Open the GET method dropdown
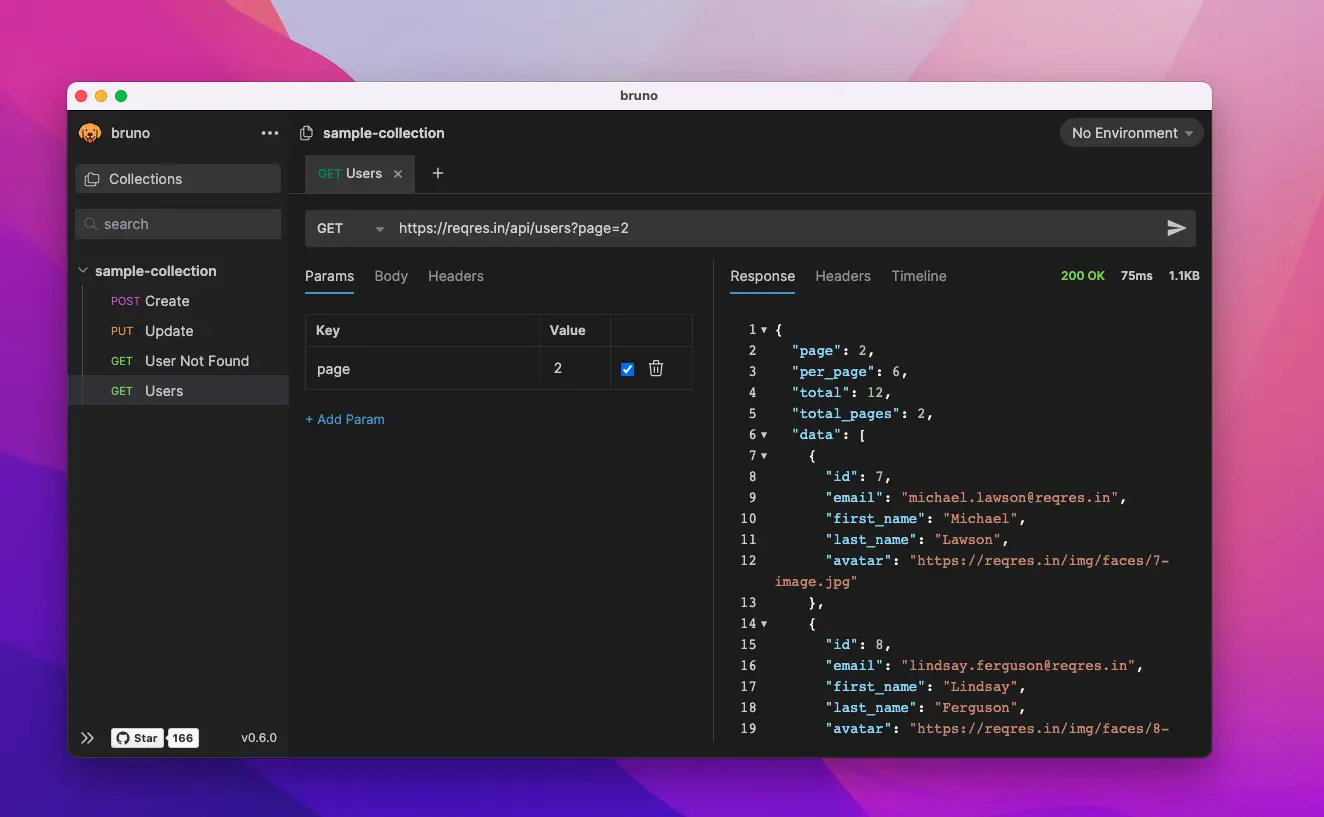Image resolution: width=1324 pixels, height=817 pixels. (x=349, y=228)
